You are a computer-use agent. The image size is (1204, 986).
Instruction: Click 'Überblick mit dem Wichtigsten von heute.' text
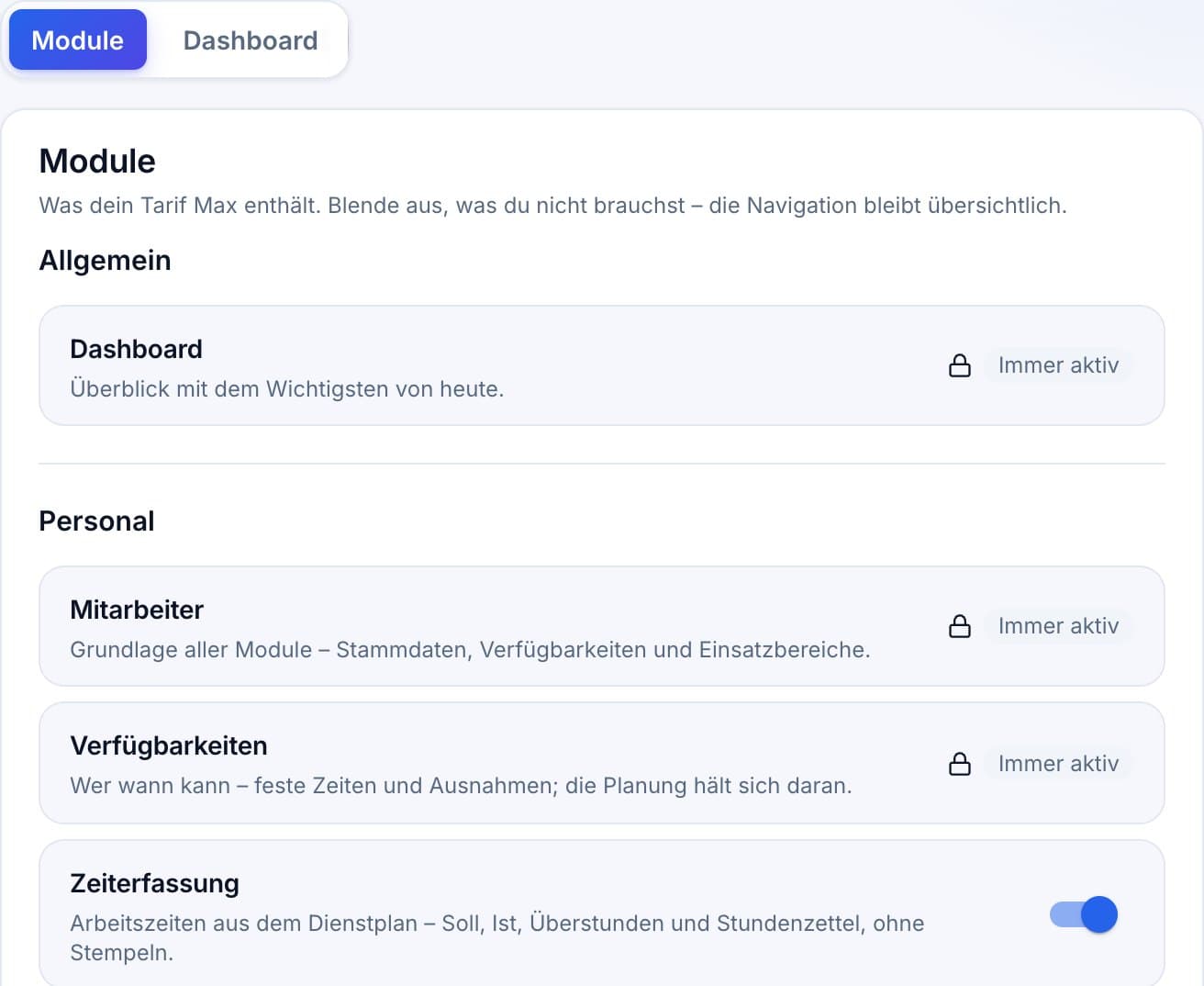pyautogui.click(x=287, y=389)
